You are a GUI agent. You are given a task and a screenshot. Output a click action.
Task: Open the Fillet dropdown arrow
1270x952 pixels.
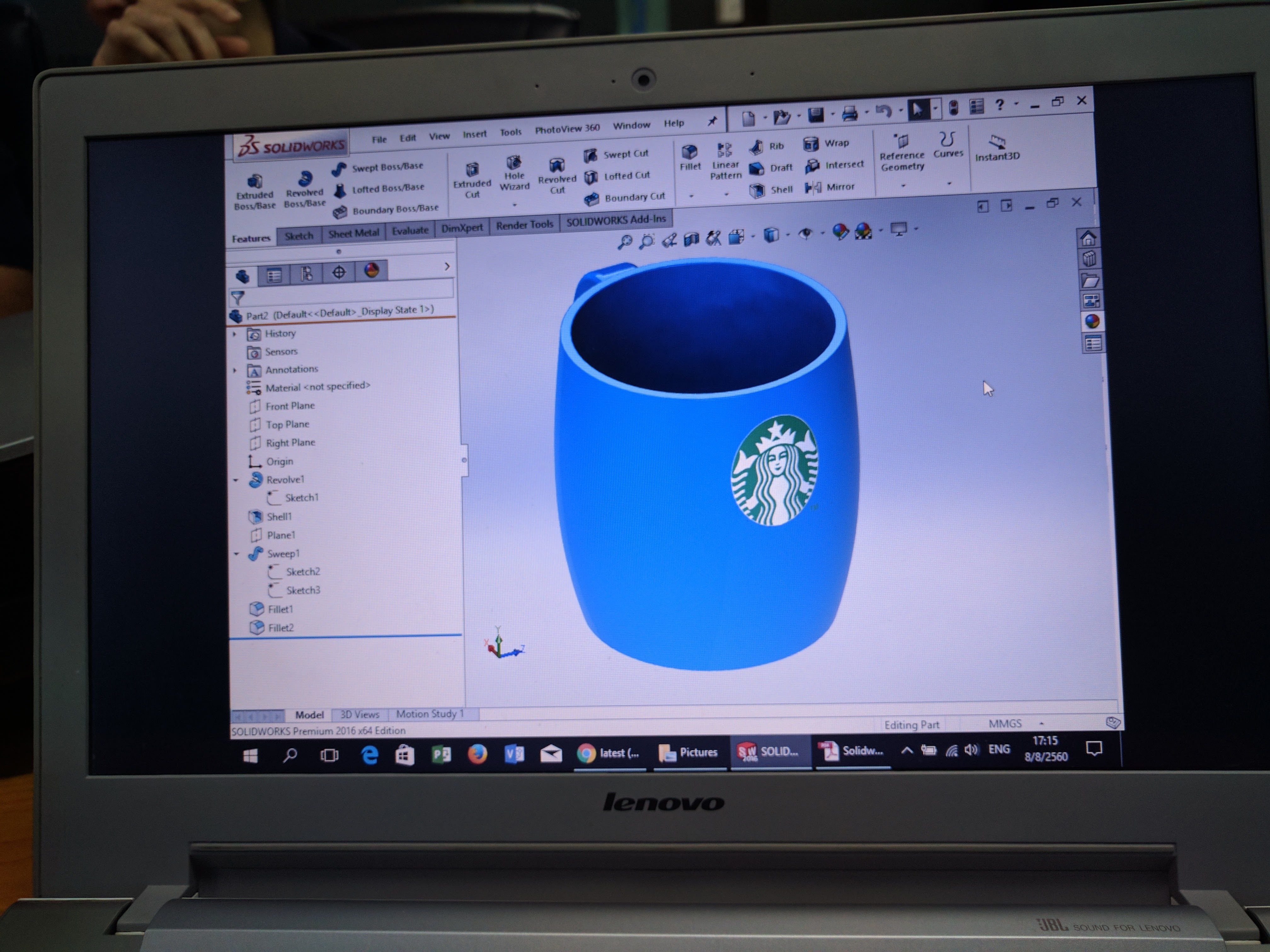[x=691, y=196]
